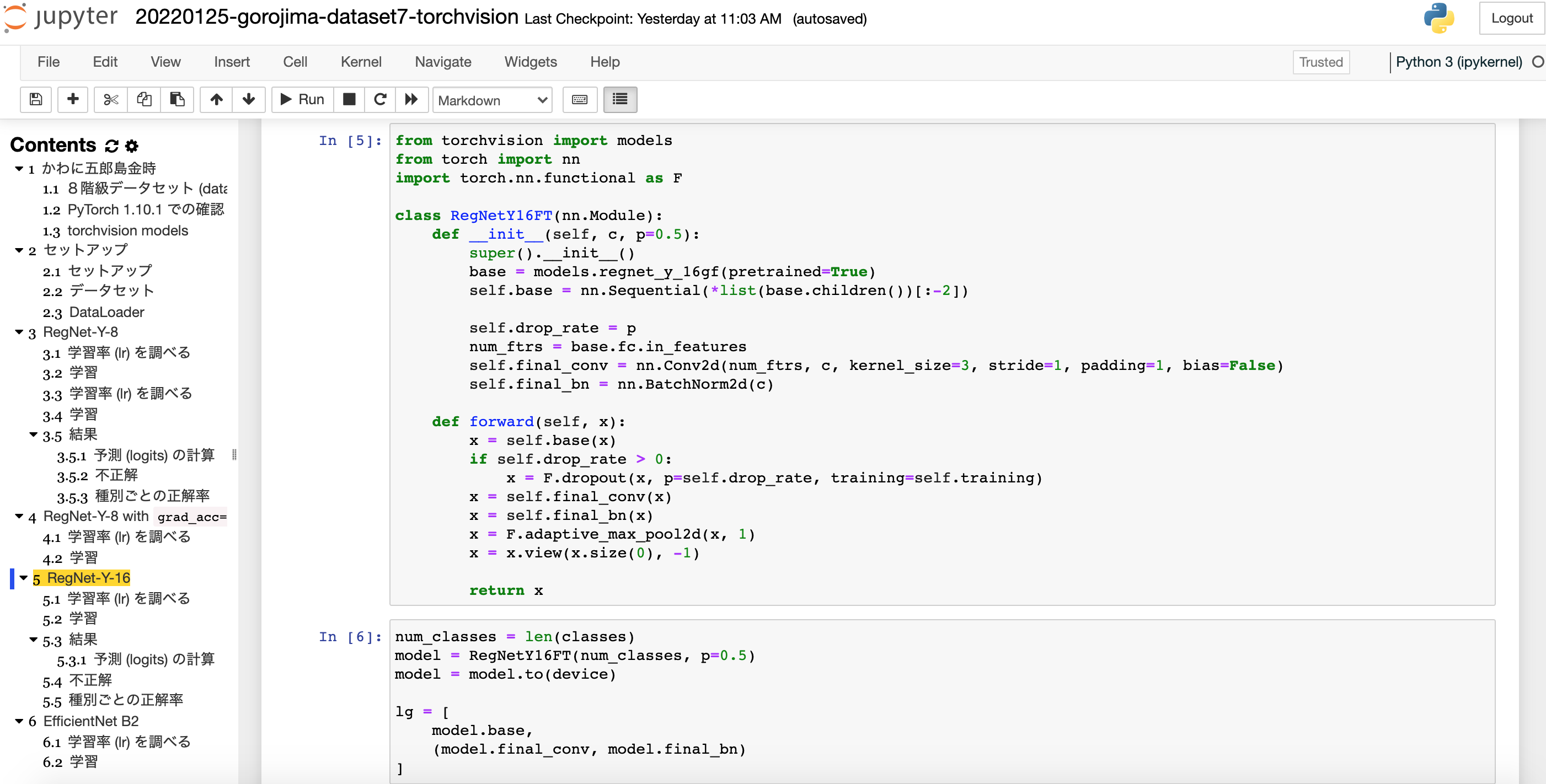Open the Navigate menu

(x=443, y=62)
